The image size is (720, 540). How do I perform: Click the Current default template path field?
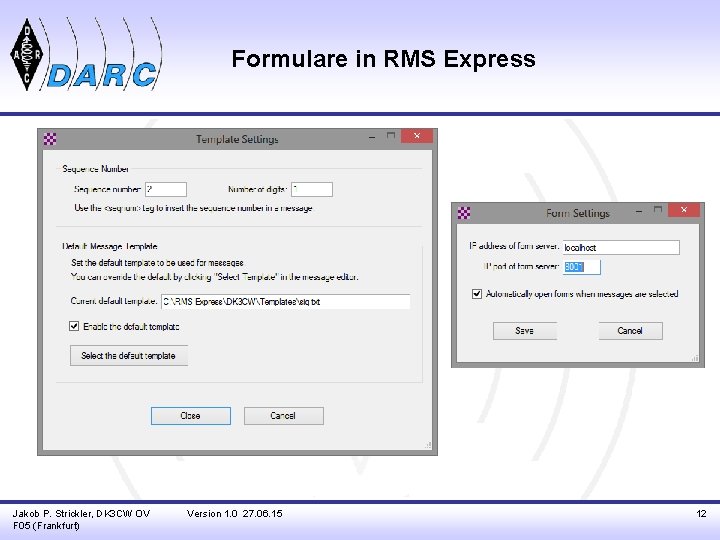tap(286, 302)
